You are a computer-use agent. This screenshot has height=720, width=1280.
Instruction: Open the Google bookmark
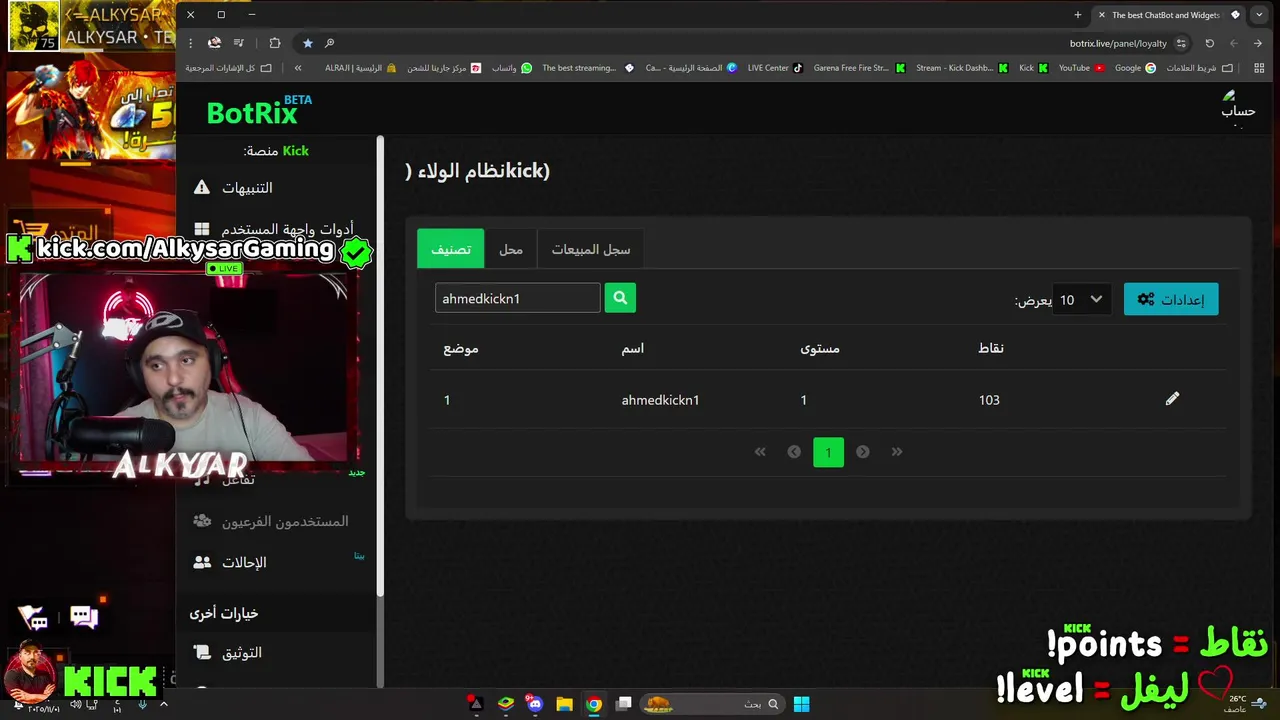pos(1135,68)
